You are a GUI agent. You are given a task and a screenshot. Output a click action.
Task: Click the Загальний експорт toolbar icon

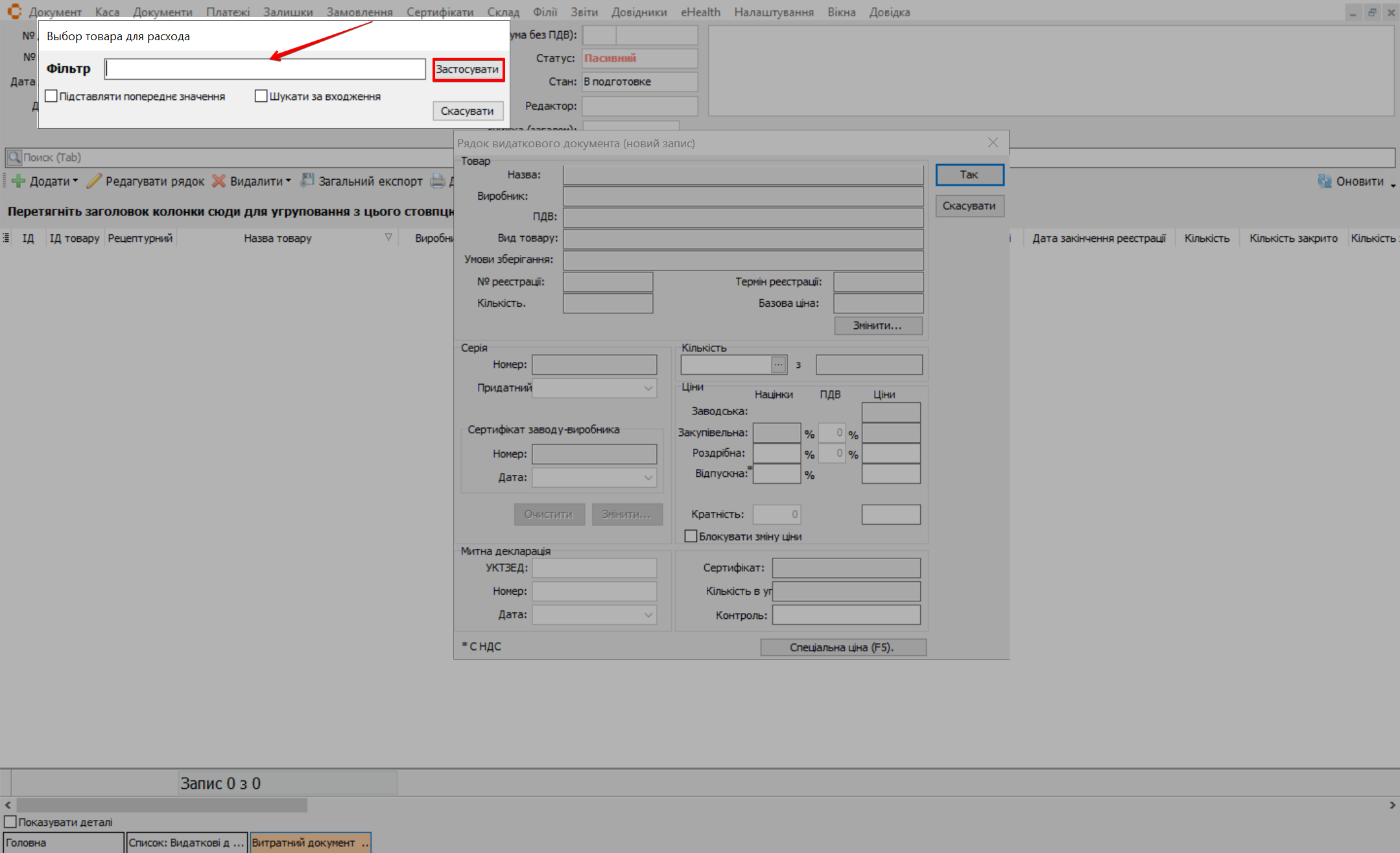[x=307, y=181]
